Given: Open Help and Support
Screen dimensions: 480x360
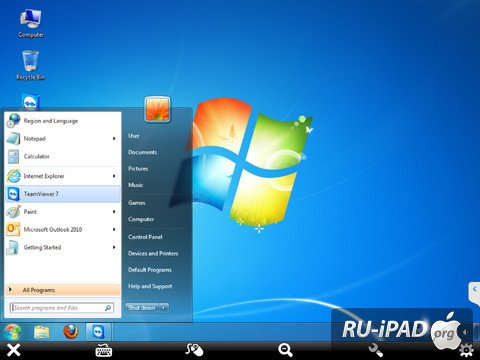Looking at the screenshot, I should click(x=150, y=286).
